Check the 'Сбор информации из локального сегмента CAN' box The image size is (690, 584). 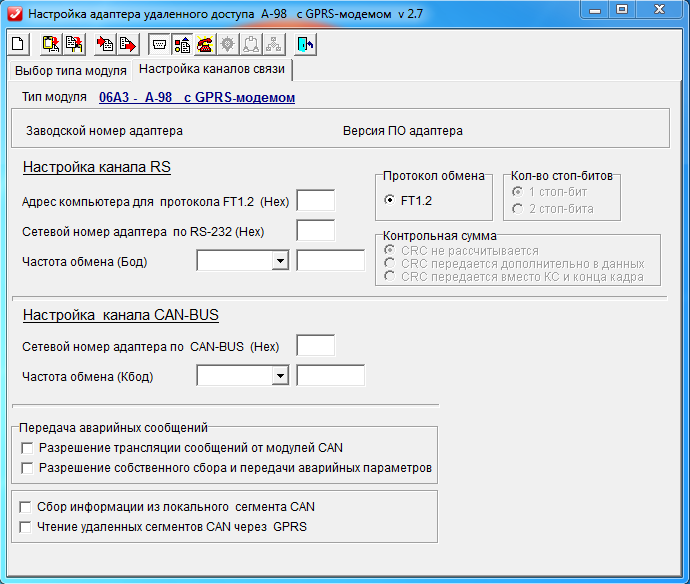coord(27,507)
